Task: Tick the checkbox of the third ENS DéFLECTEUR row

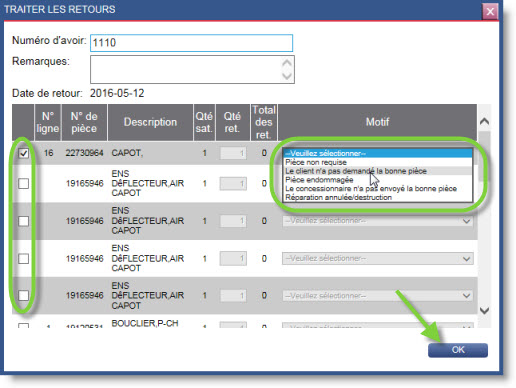Action: tap(23, 258)
